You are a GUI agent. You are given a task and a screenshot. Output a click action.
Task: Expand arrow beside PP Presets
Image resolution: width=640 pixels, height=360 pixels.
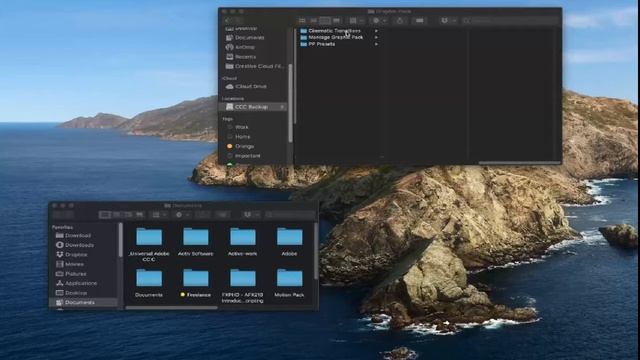376,44
